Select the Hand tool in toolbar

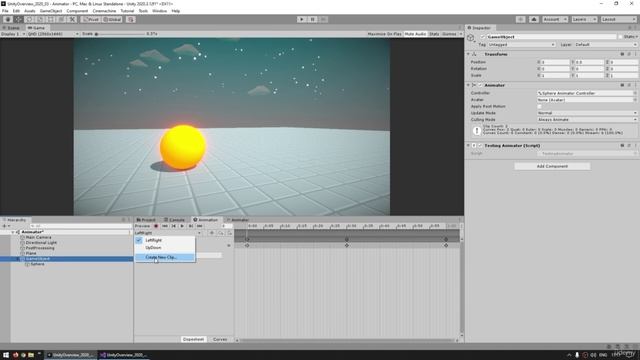coord(8,19)
